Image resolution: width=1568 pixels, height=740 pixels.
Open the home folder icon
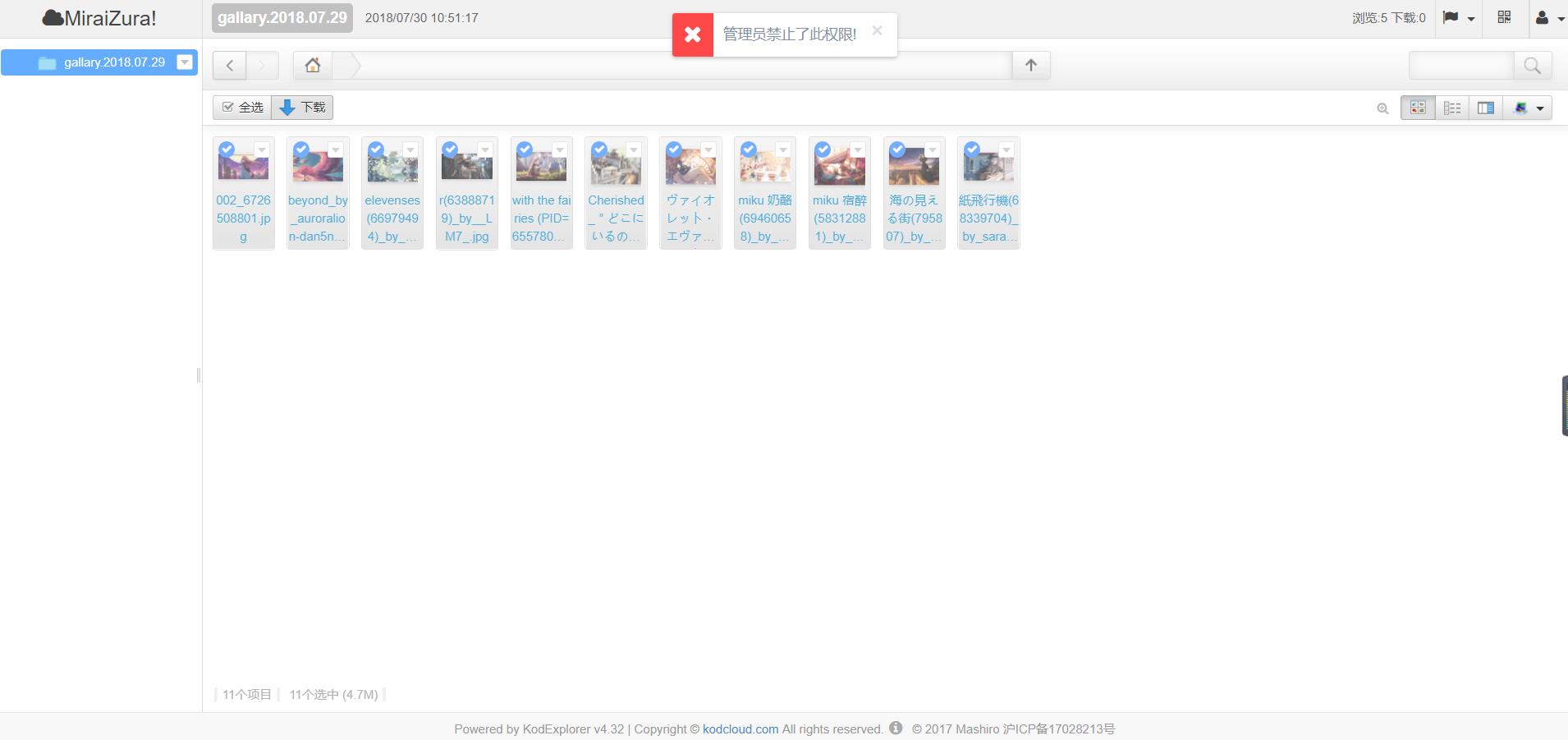click(313, 66)
